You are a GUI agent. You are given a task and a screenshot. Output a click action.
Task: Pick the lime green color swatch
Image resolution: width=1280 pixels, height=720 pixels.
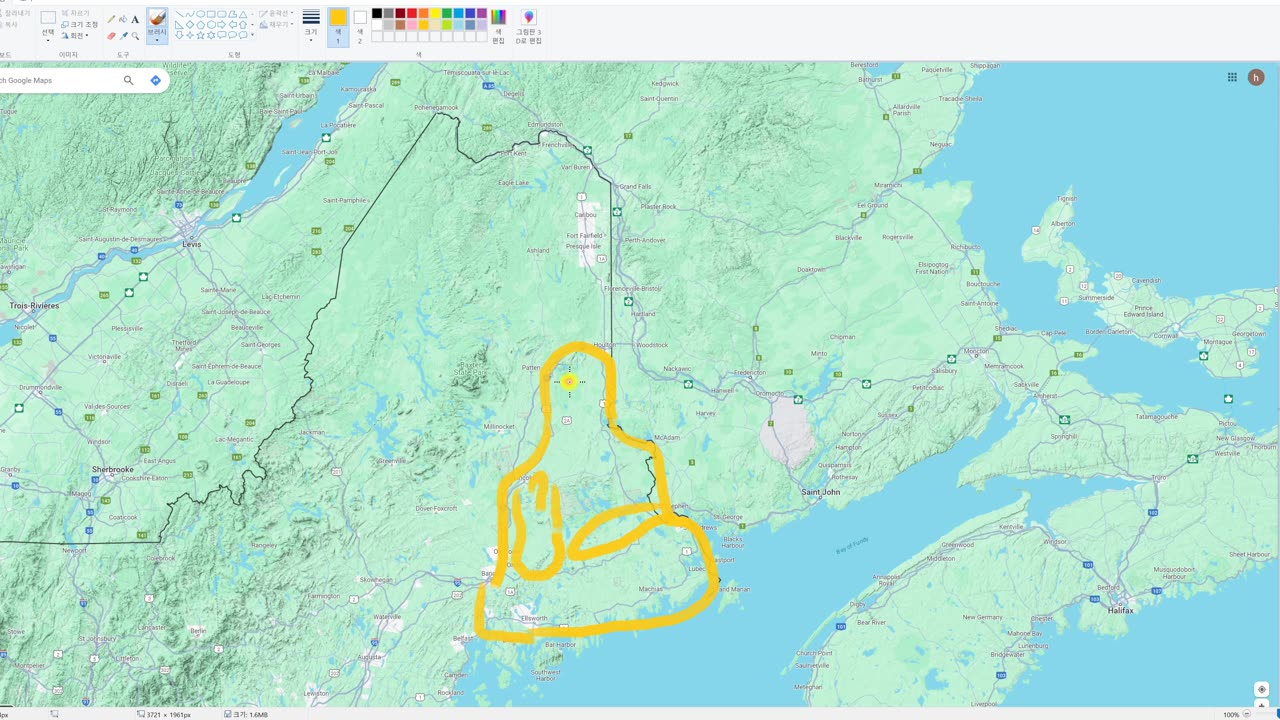[x=447, y=25]
